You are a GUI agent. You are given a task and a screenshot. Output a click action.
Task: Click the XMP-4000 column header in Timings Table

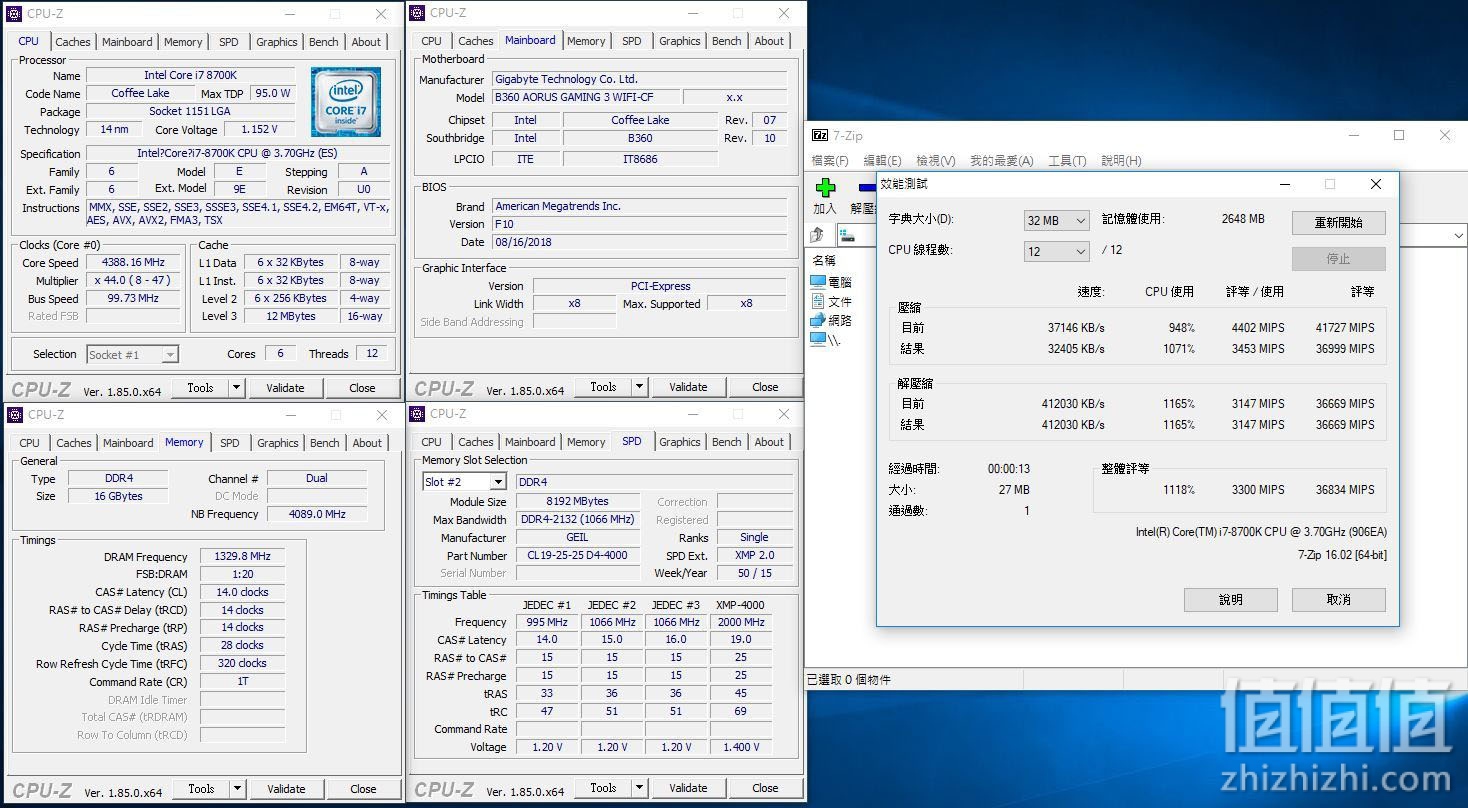click(740, 605)
